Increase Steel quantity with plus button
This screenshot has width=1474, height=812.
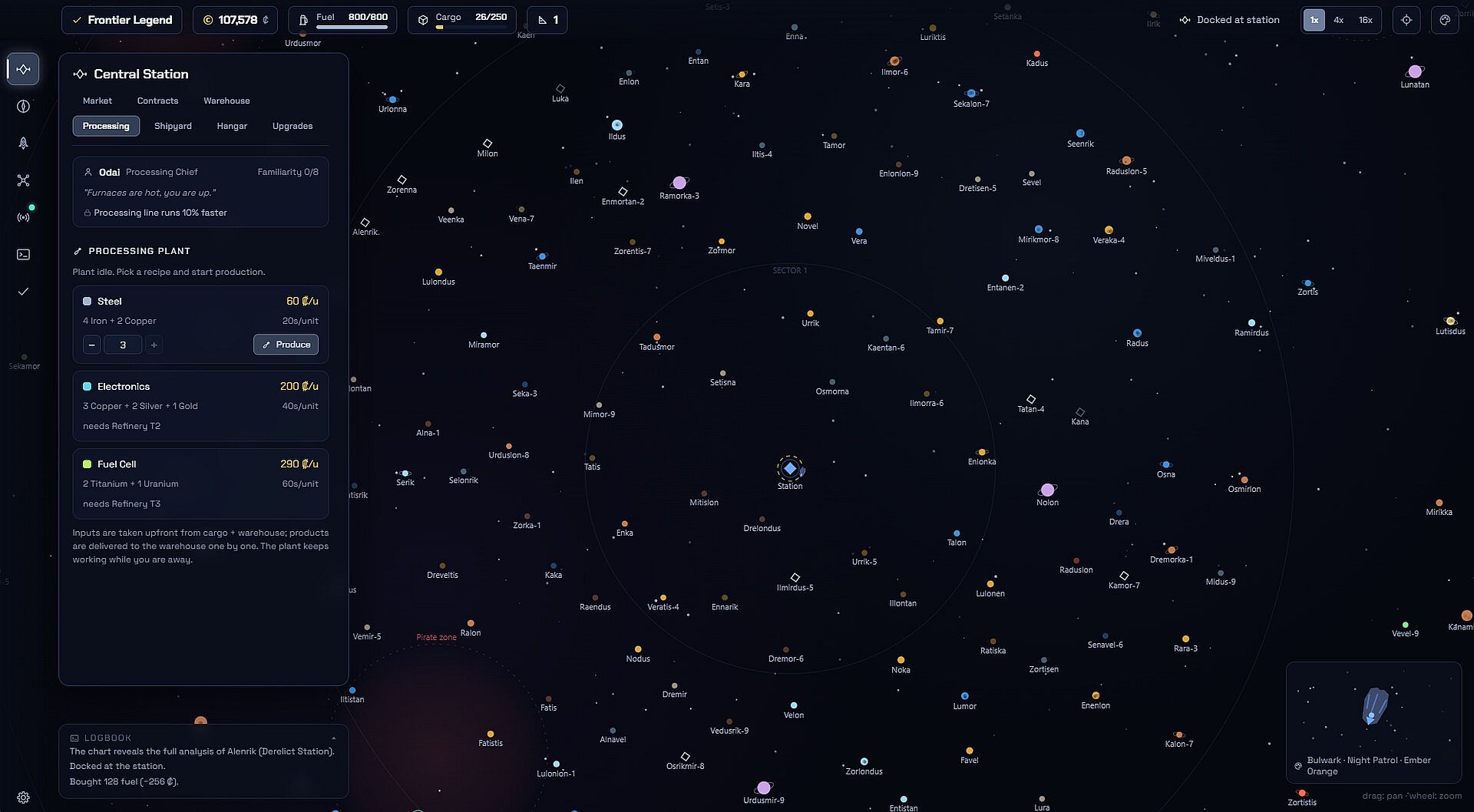154,345
